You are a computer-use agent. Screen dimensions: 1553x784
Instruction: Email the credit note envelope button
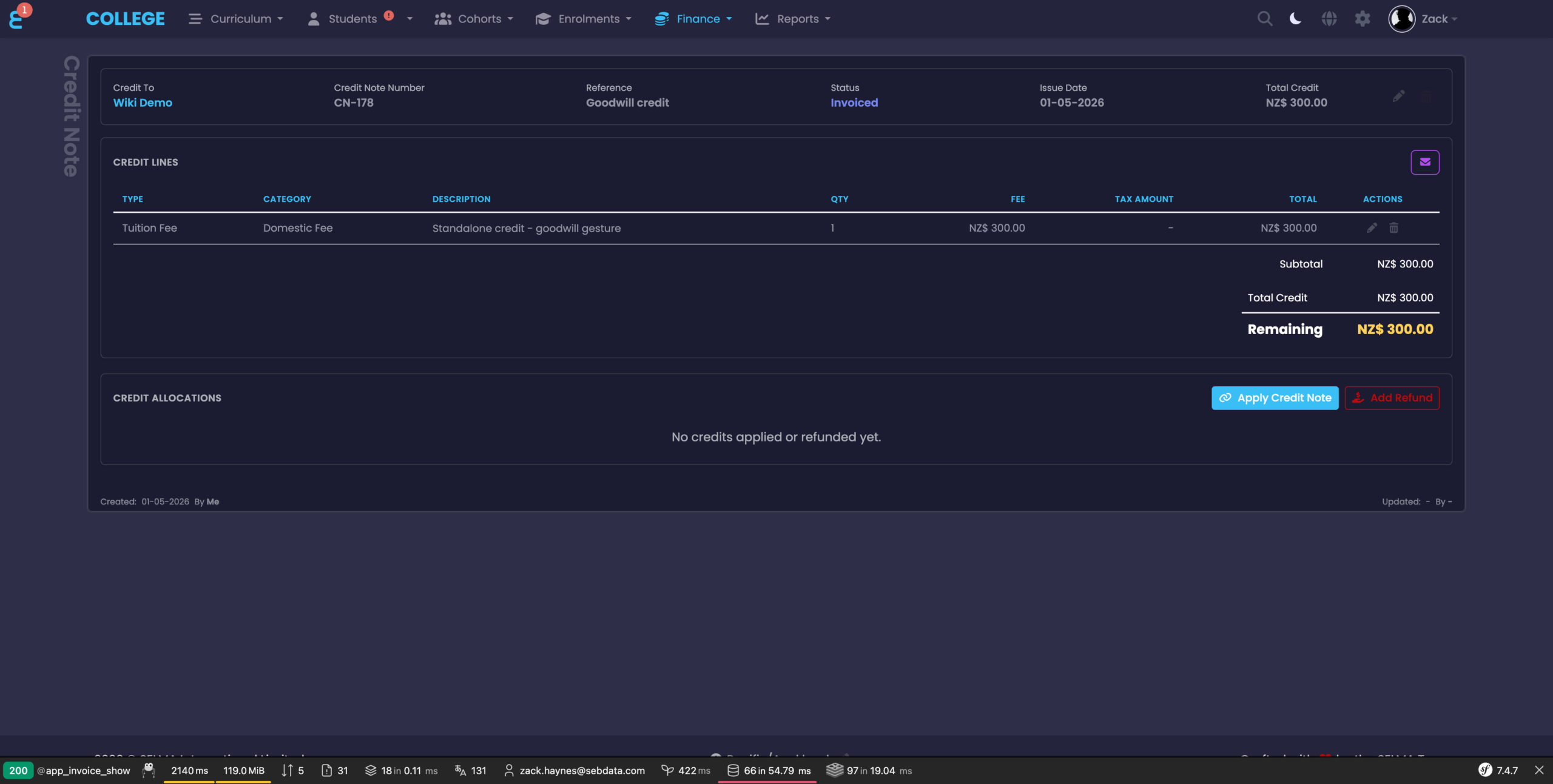pos(1425,162)
